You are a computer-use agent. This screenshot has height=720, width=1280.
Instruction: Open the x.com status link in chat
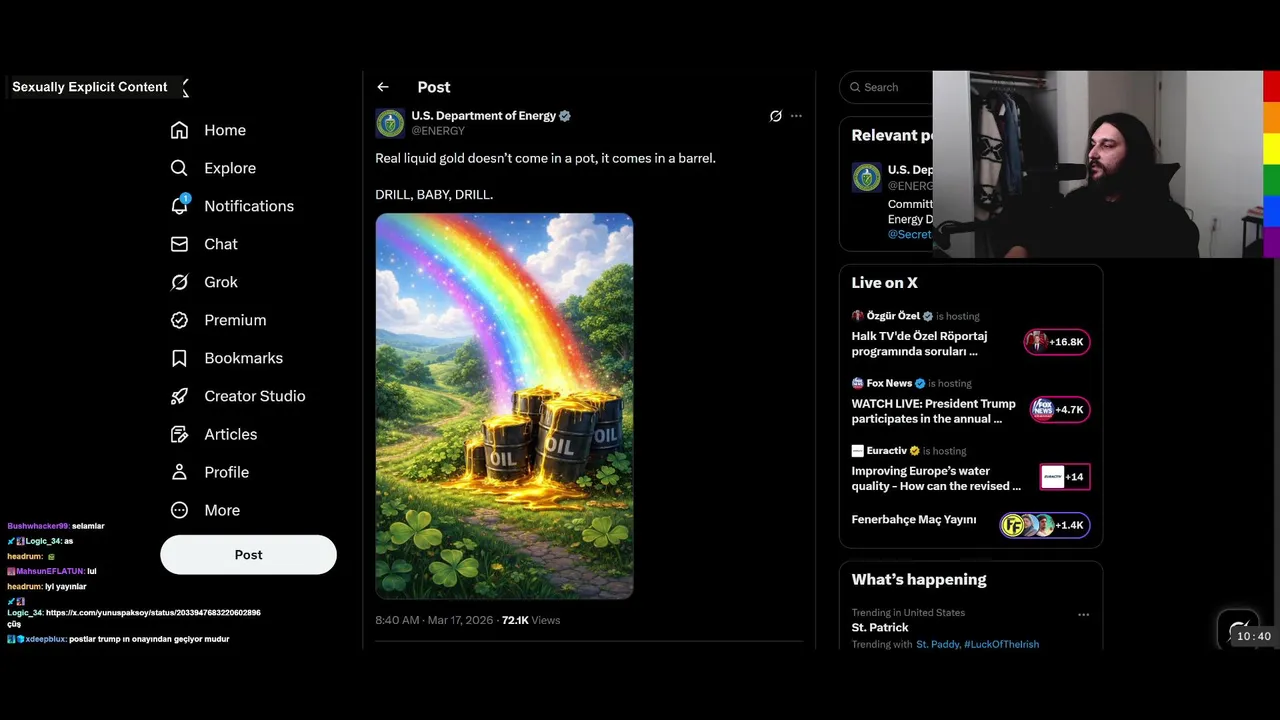point(153,612)
